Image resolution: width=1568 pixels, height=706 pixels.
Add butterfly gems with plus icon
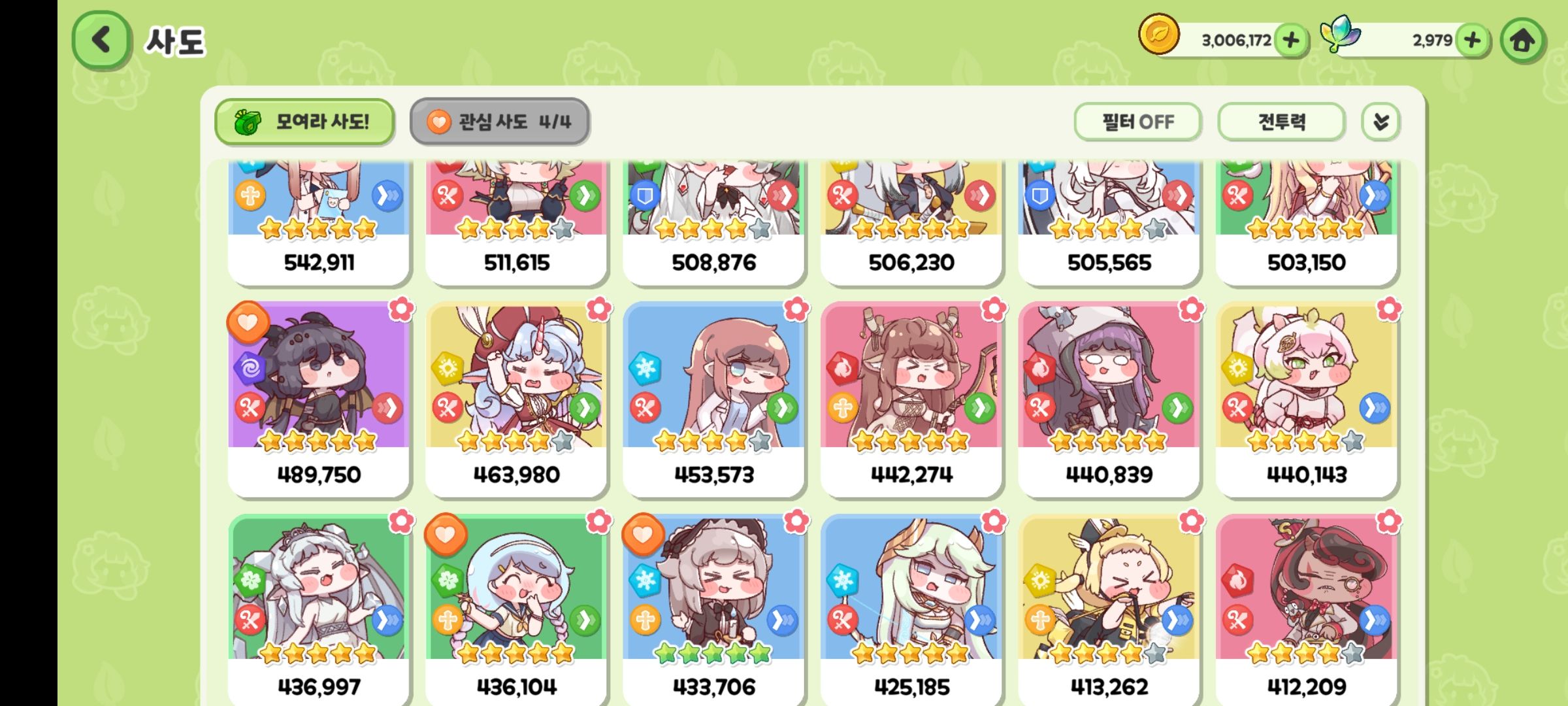click(1473, 41)
